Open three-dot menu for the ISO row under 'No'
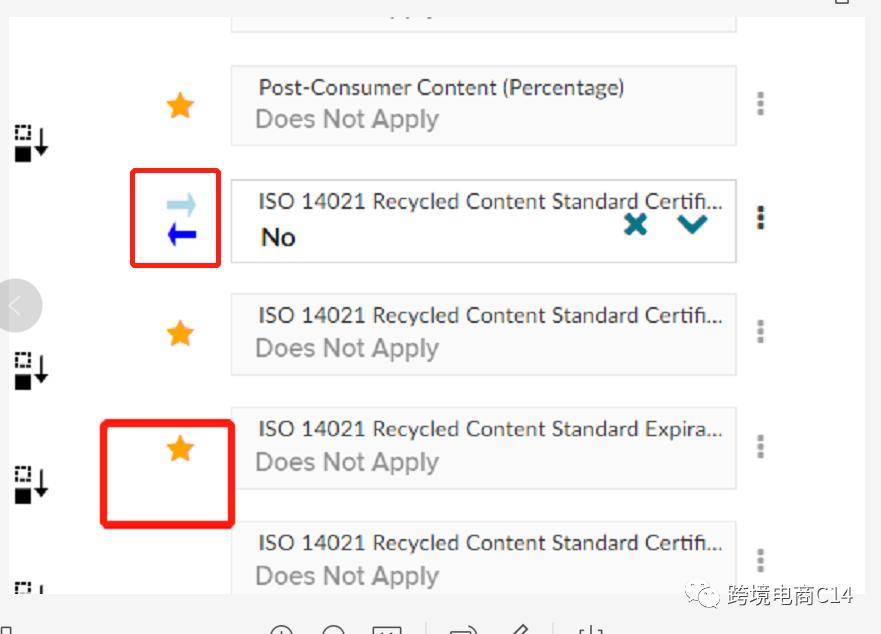Screen dimensions: 881x634 pos(761,331)
